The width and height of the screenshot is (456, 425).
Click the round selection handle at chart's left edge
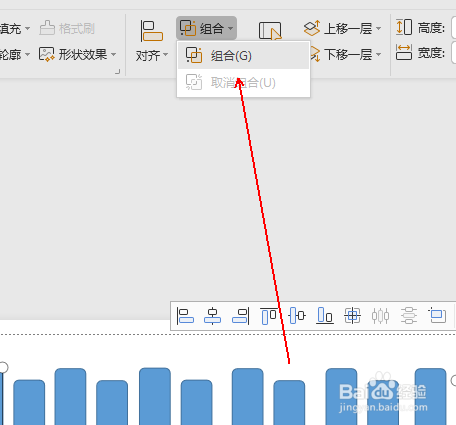3,367
